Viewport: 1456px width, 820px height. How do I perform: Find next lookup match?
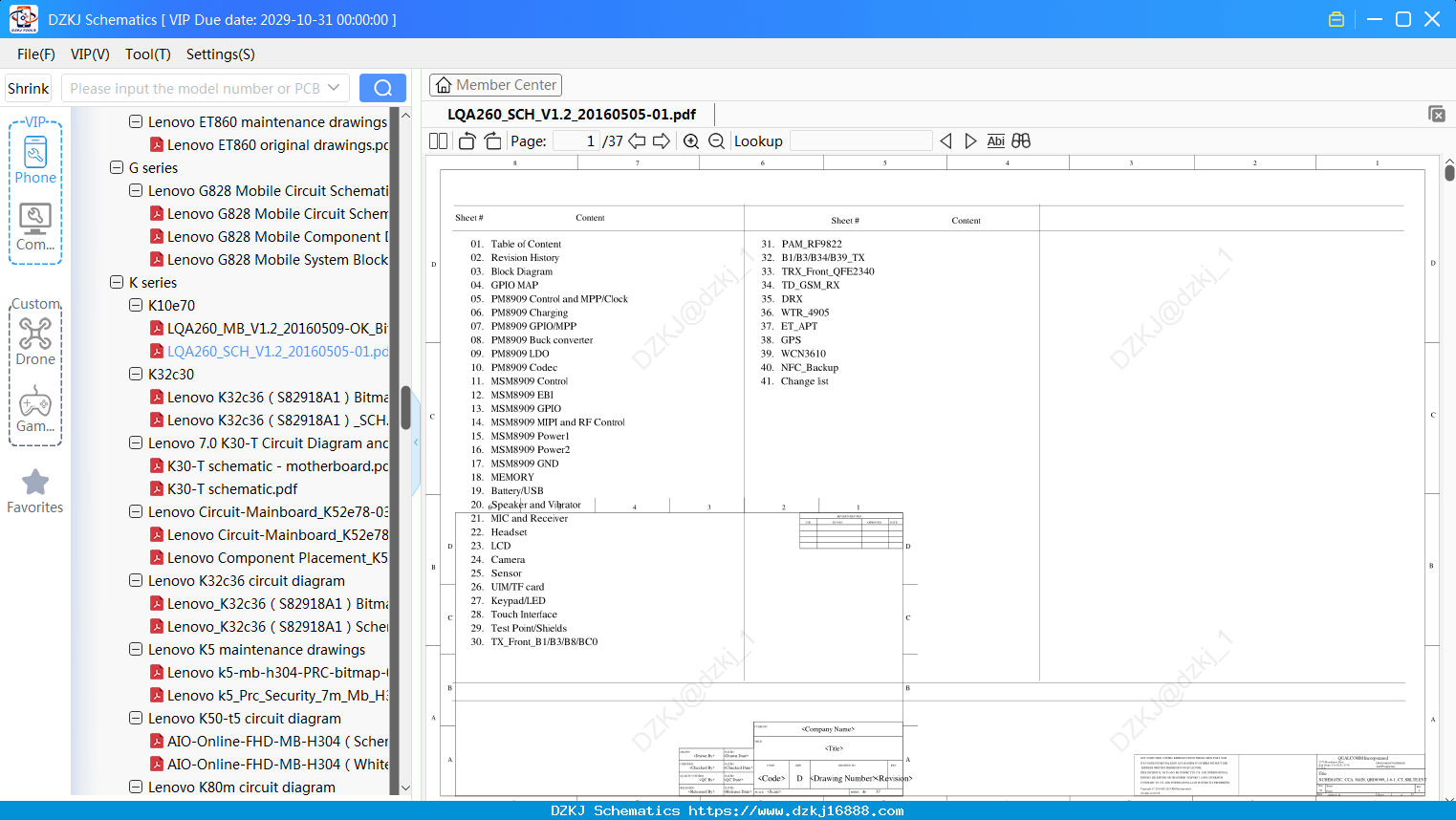[x=970, y=141]
